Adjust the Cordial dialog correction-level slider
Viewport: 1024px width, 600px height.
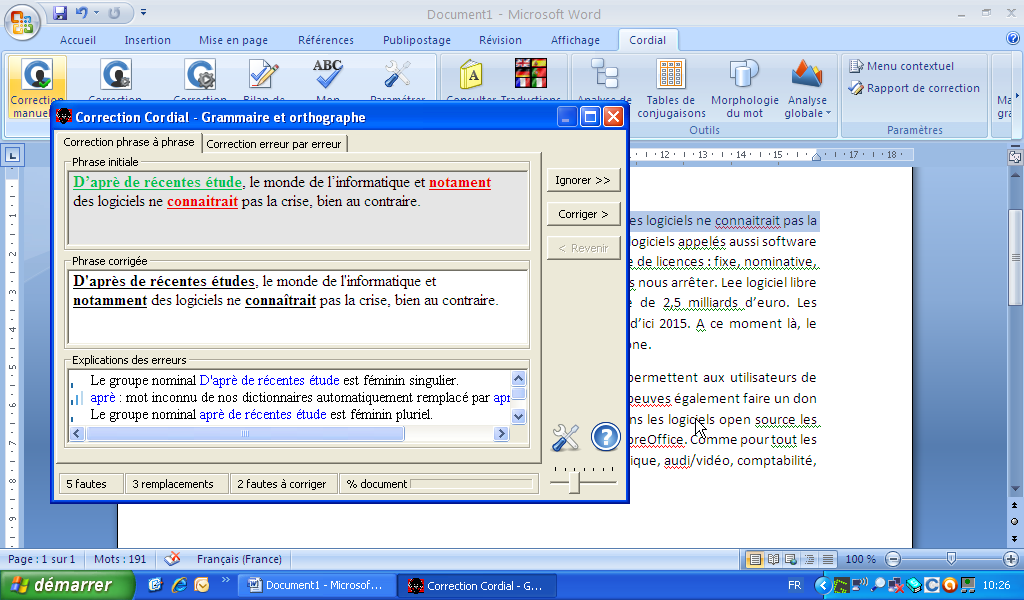(x=575, y=482)
